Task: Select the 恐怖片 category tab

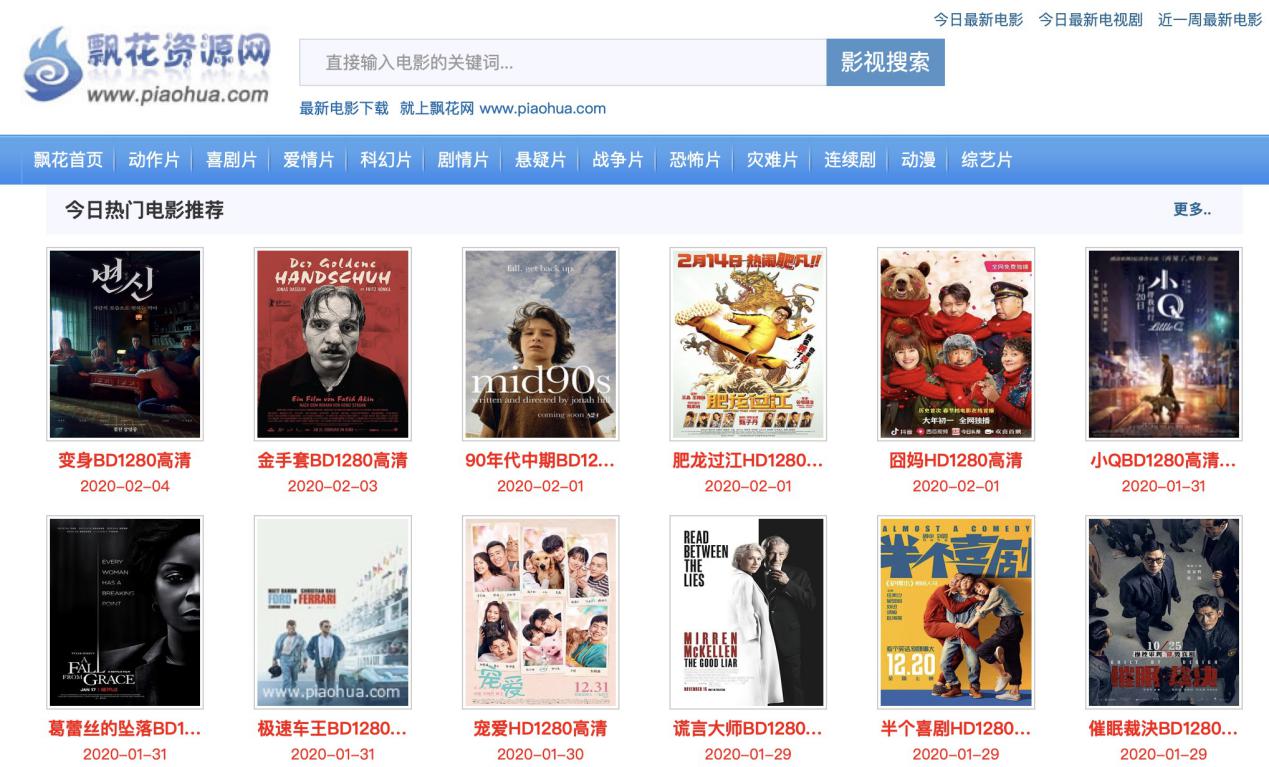Action: [695, 160]
